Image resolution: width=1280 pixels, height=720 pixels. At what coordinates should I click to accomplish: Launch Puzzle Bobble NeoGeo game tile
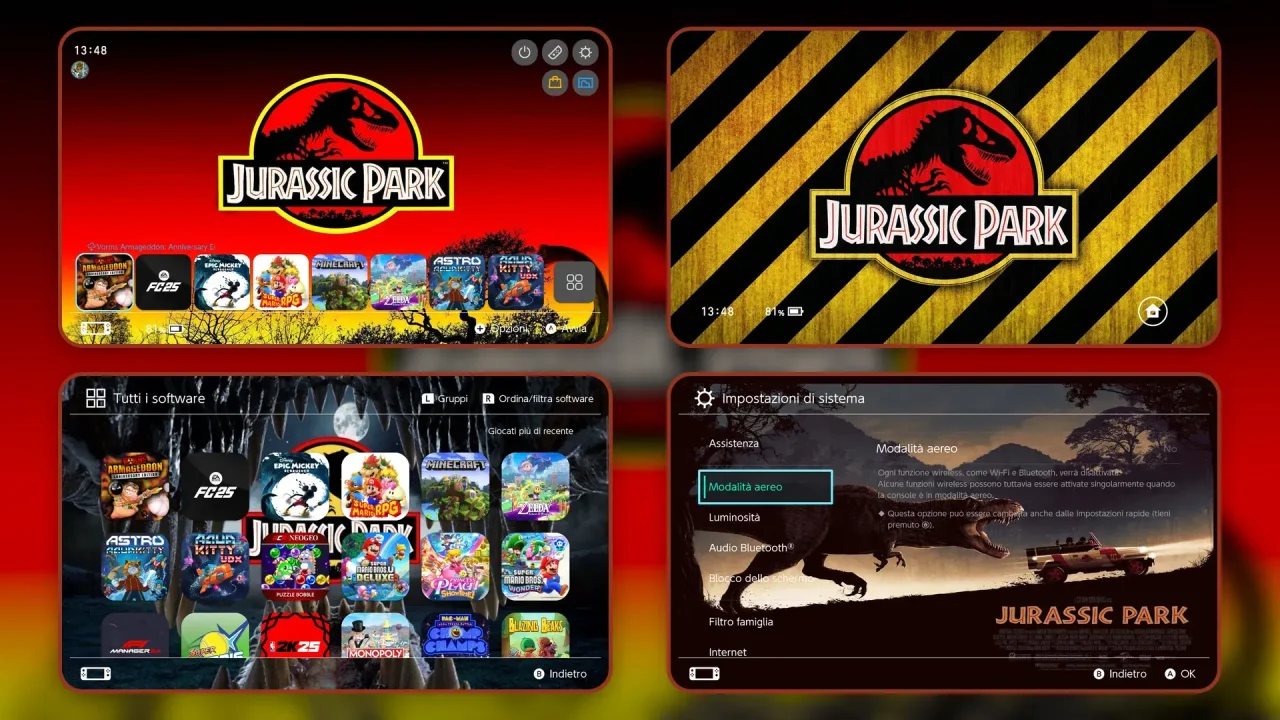pyautogui.click(x=295, y=566)
